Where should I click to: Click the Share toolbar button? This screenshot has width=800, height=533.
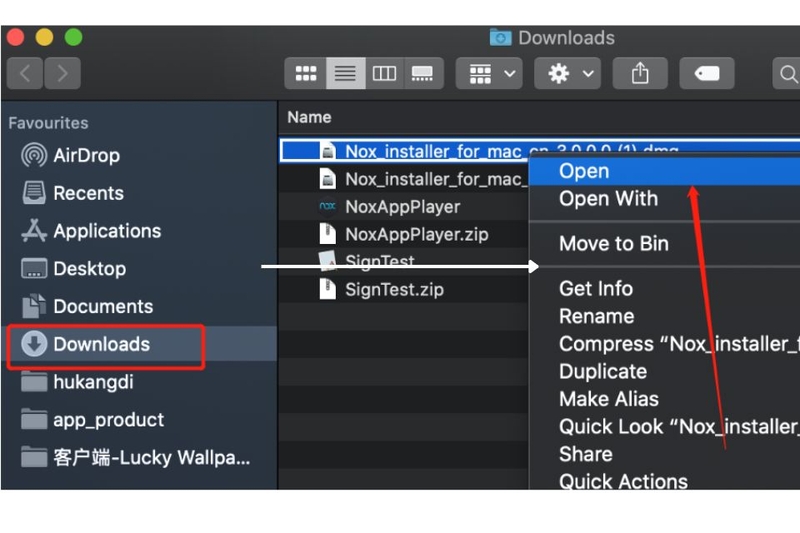(640, 73)
